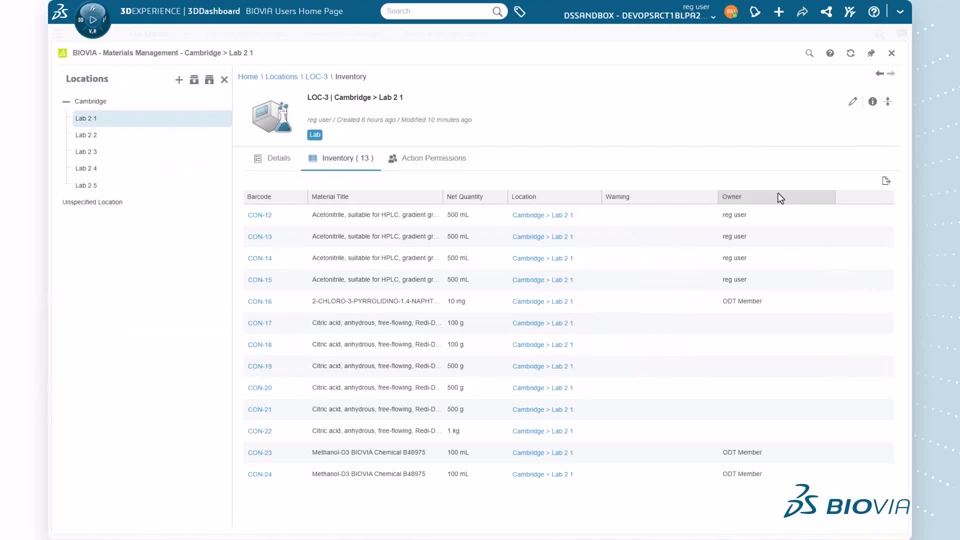
Task: Click the Lab tag badge
Action: pyautogui.click(x=315, y=135)
